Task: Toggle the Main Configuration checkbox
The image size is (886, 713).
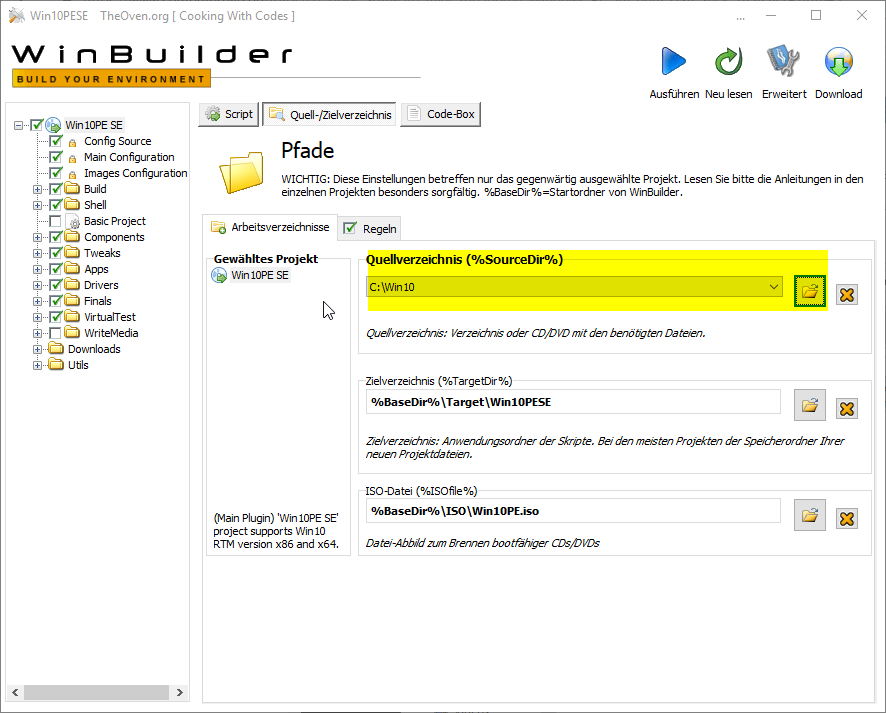Action: pyautogui.click(x=55, y=156)
